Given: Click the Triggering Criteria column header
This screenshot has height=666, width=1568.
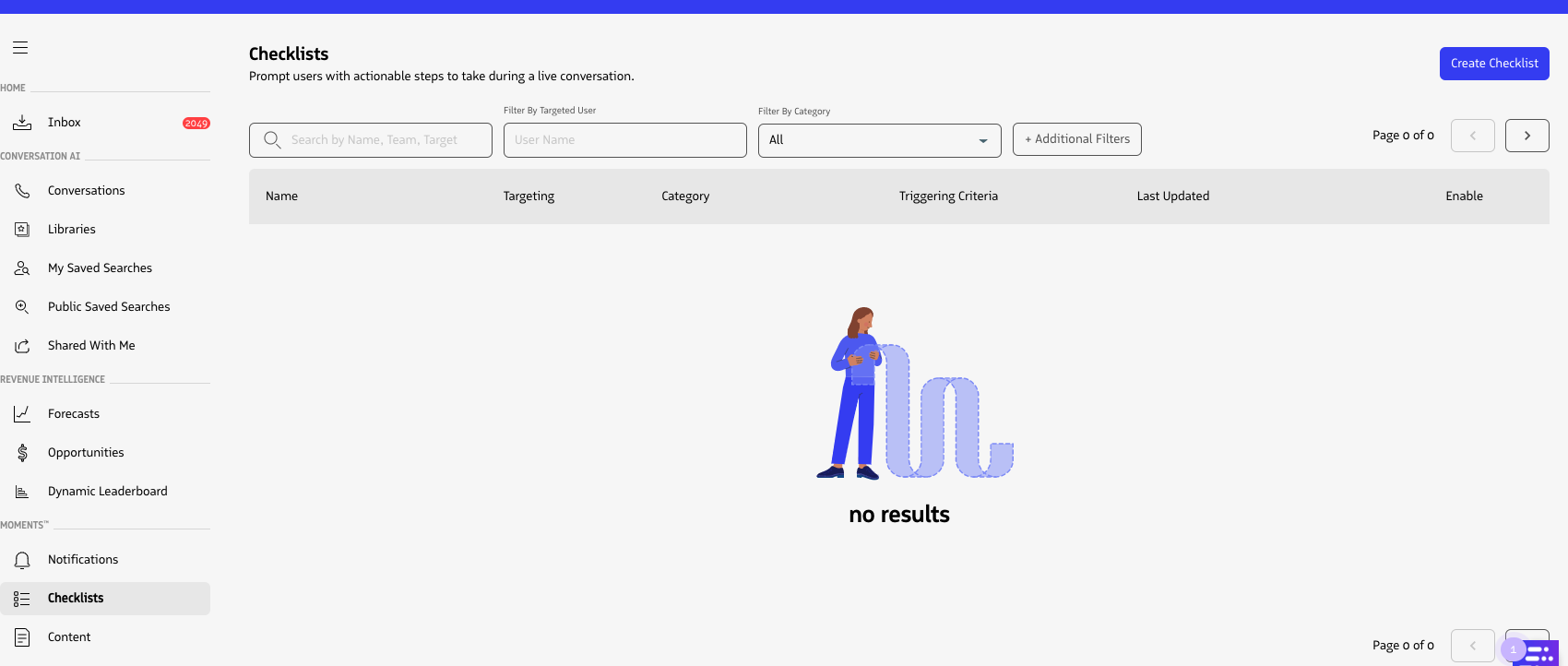Looking at the screenshot, I should 948,196.
